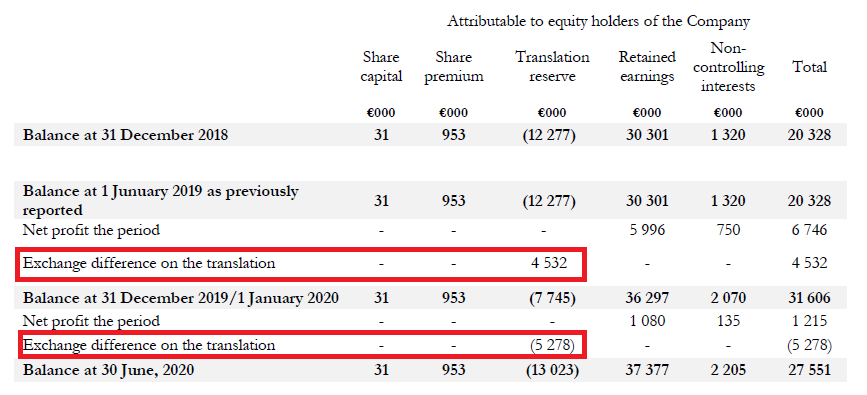Click the Share premium column header
Image resolution: width=867 pixels, height=395 pixels.
click(453, 67)
